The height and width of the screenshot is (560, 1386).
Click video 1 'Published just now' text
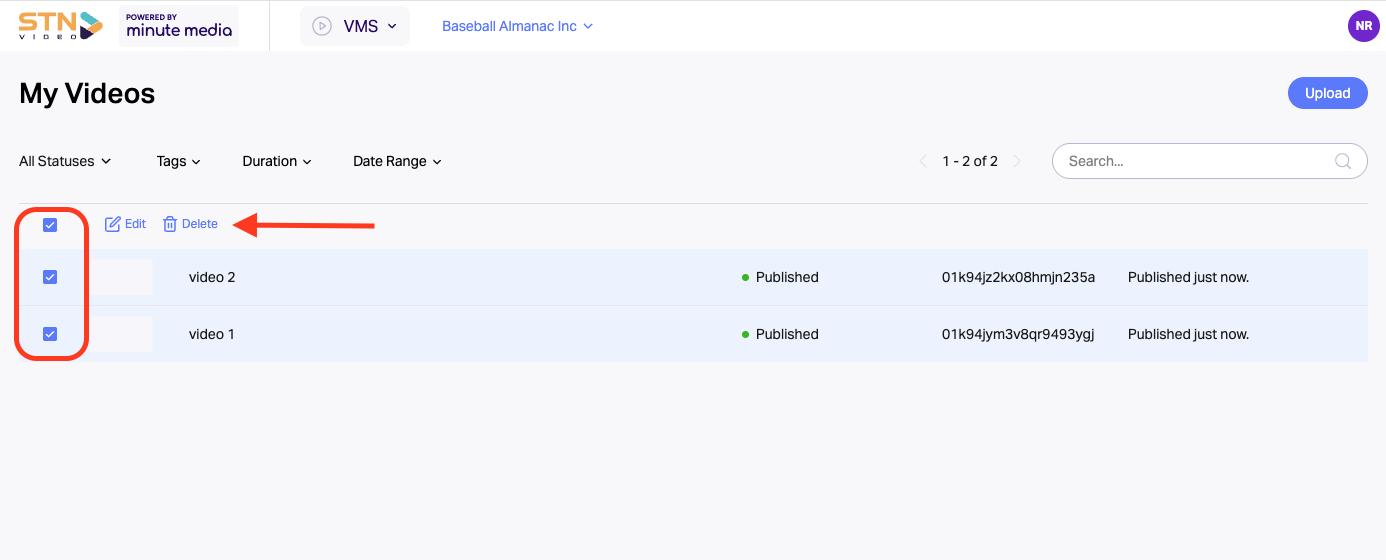[1188, 334]
